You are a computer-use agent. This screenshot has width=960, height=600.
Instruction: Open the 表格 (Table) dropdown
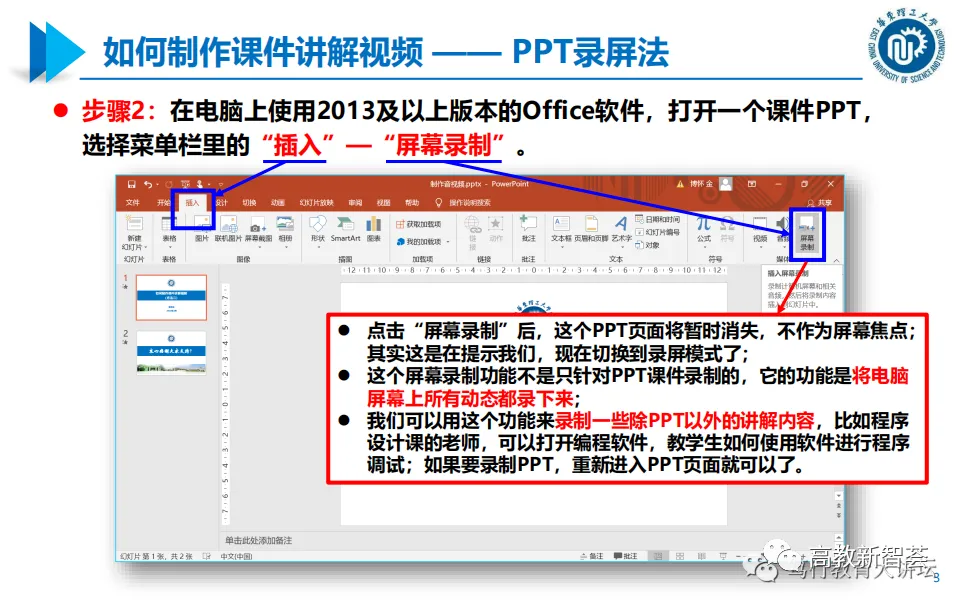tap(169, 231)
